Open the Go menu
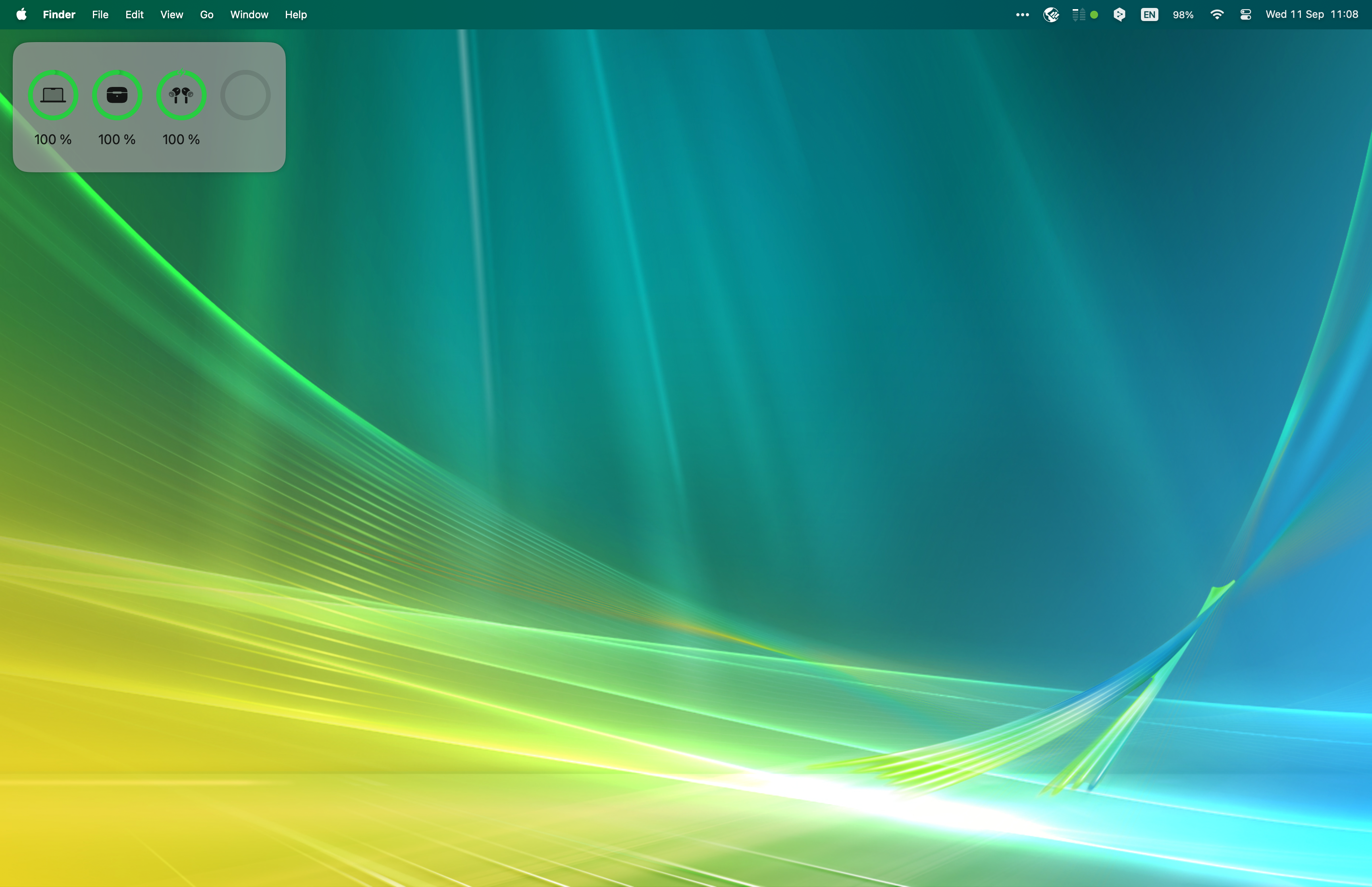This screenshot has height=887, width=1372. [x=207, y=14]
